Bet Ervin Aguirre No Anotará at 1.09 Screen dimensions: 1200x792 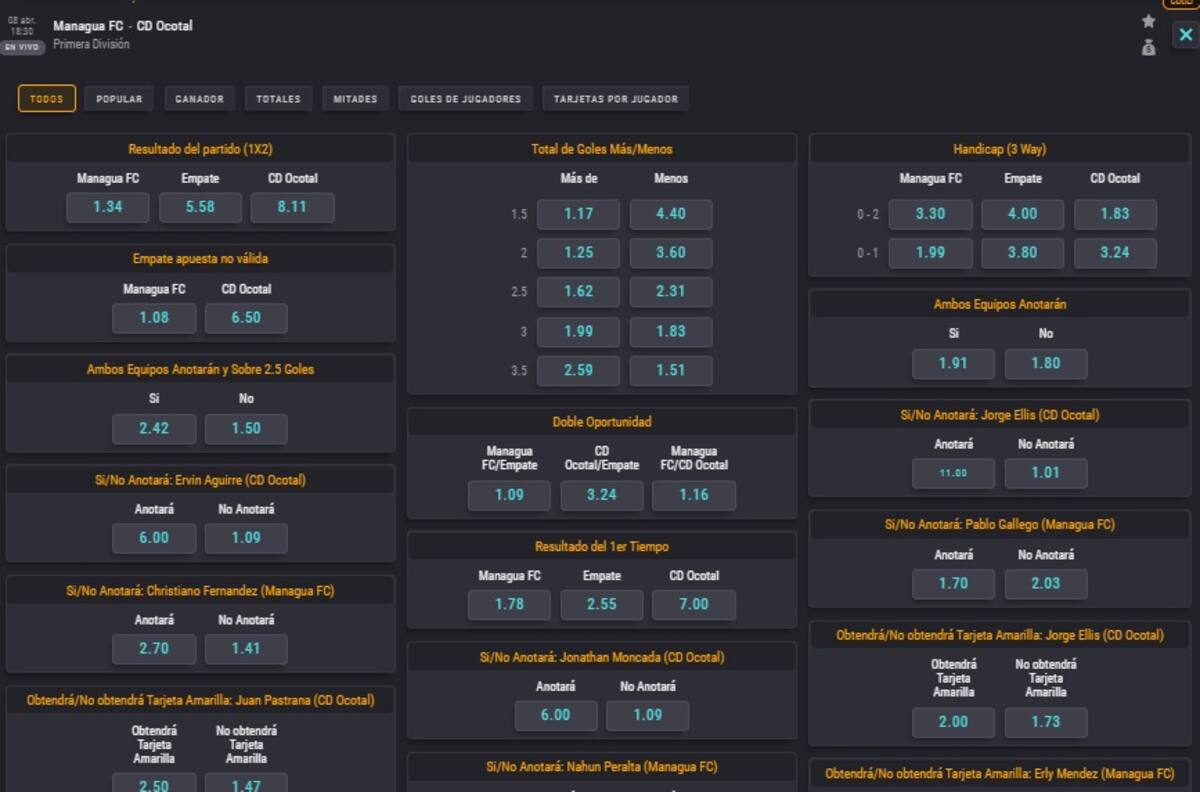click(246, 538)
